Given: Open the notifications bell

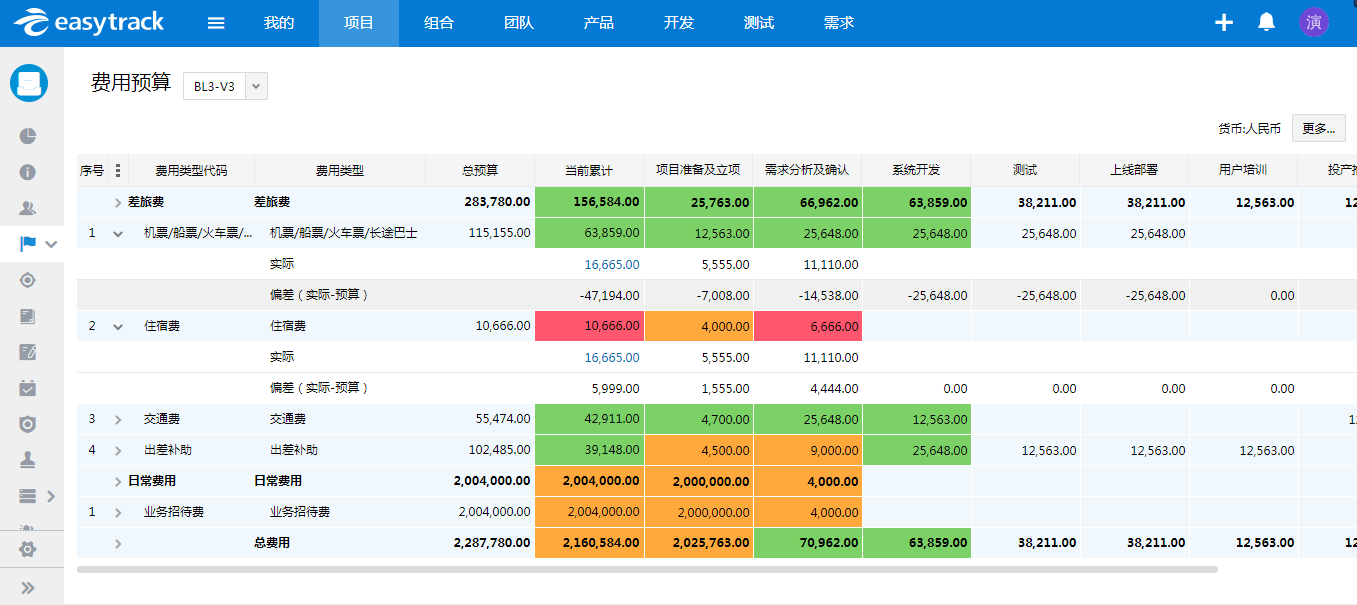Looking at the screenshot, I should (x=1266, y=22).
